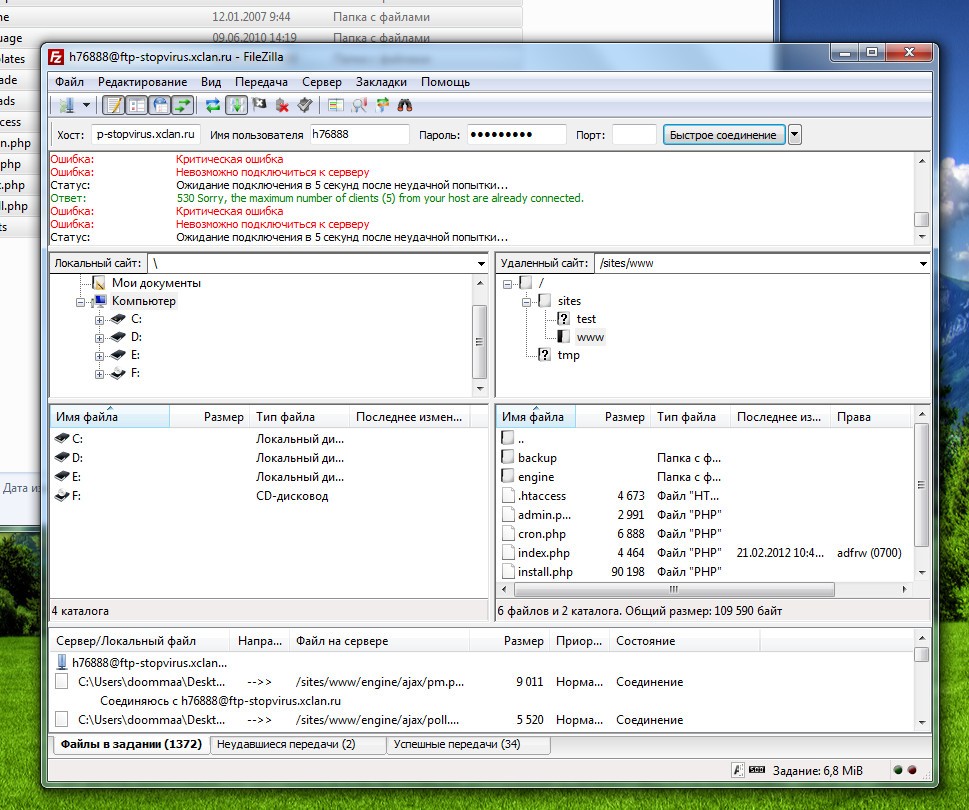Open the Редактирование menu
Screen dimensions: 969x810
pos(142,82)
